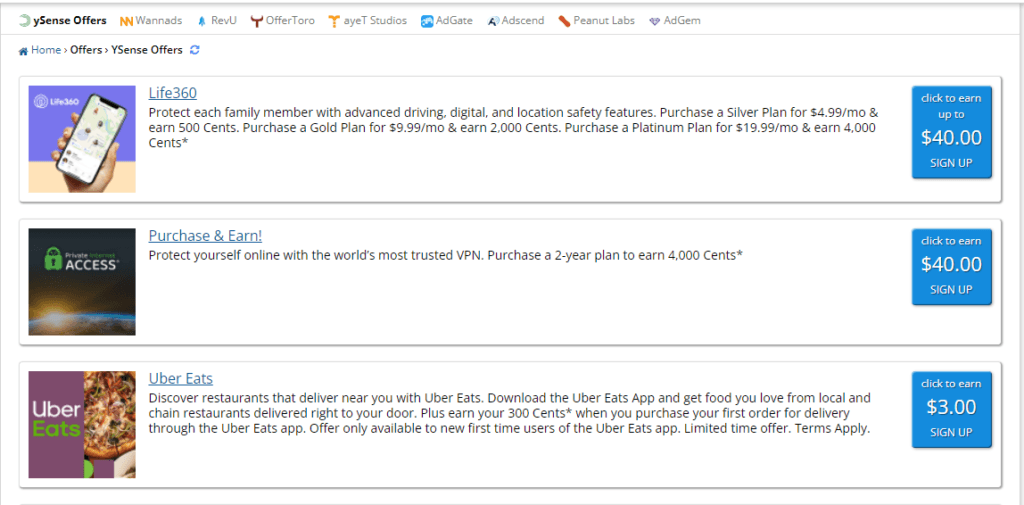
Task: Click the Private Internet Access thumbnail
Action: 82,282
